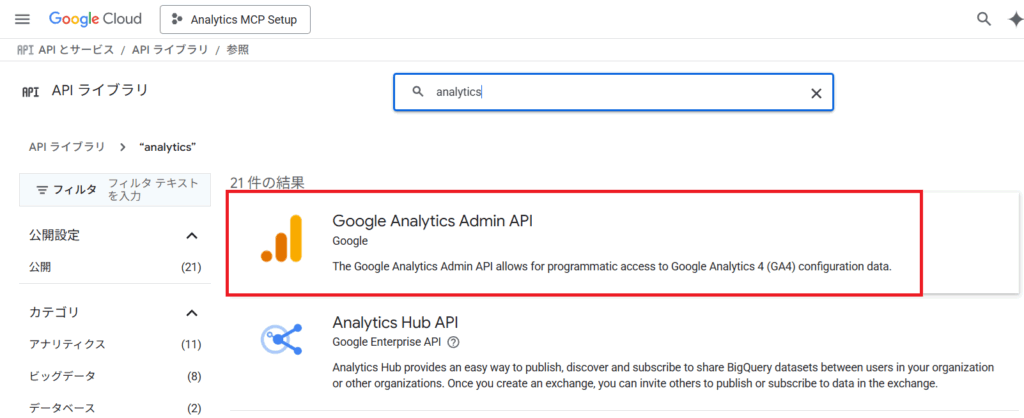Open the Google Analytics Admin API result title

(x=432, y=221)
